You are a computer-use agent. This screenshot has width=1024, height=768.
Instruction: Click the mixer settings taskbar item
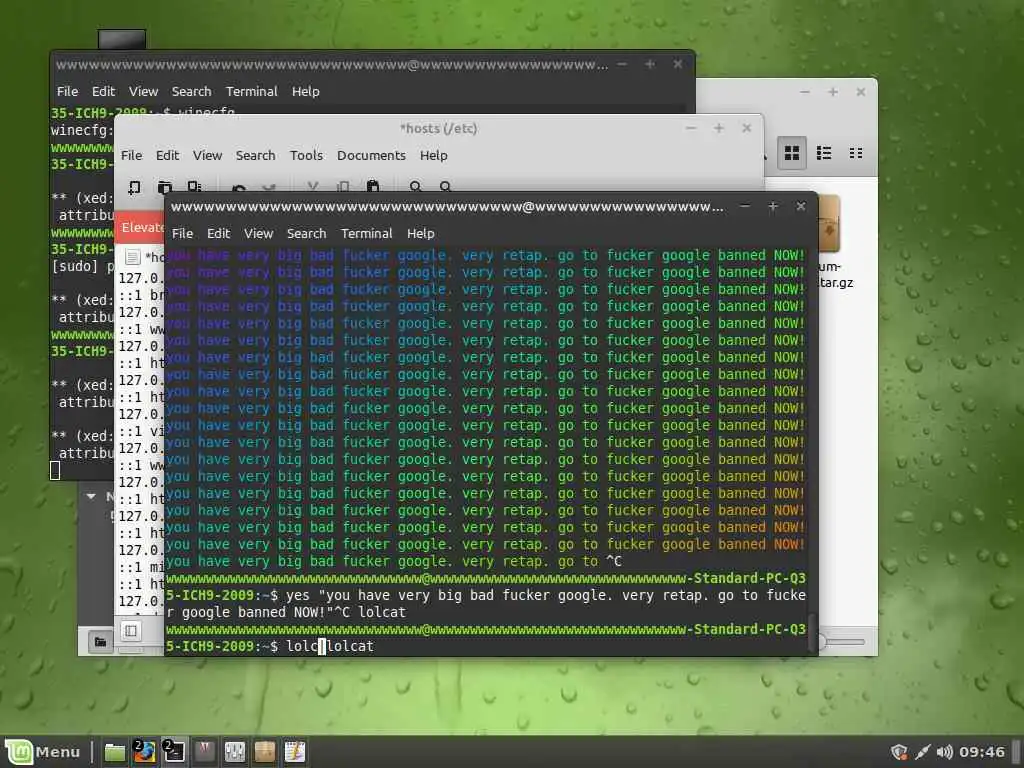point(234,752)
